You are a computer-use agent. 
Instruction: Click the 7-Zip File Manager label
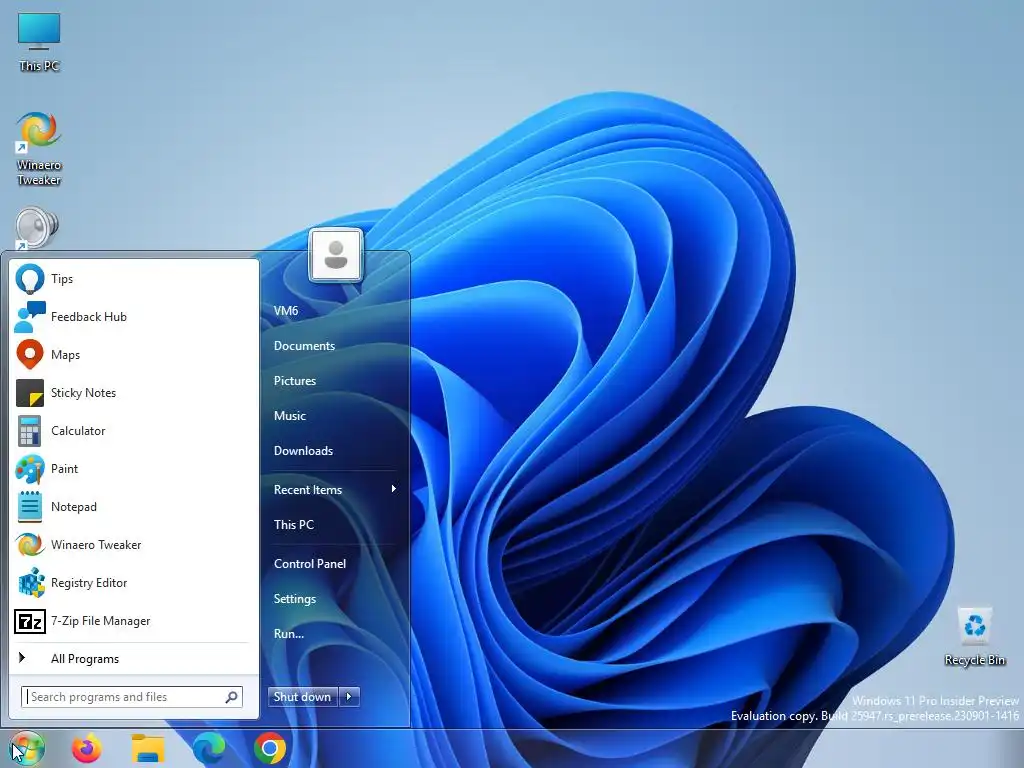[x=101, y=621]
